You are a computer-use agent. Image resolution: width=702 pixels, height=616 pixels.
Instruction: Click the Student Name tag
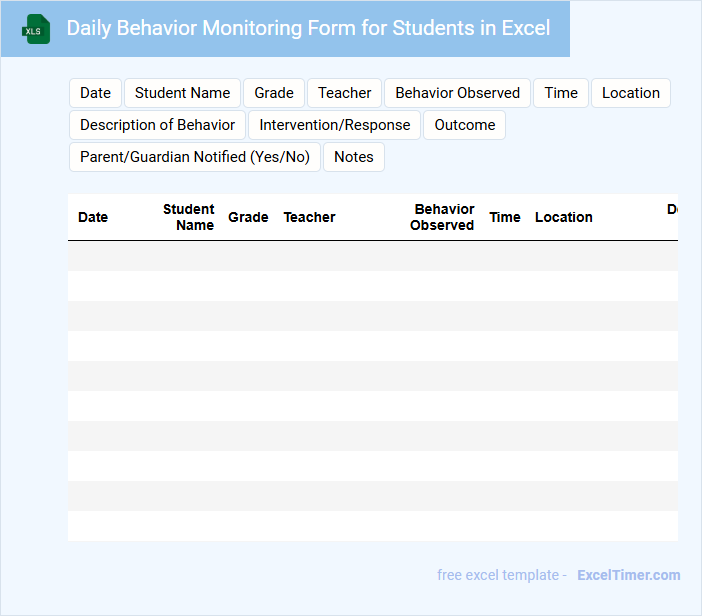coord(182,93)
